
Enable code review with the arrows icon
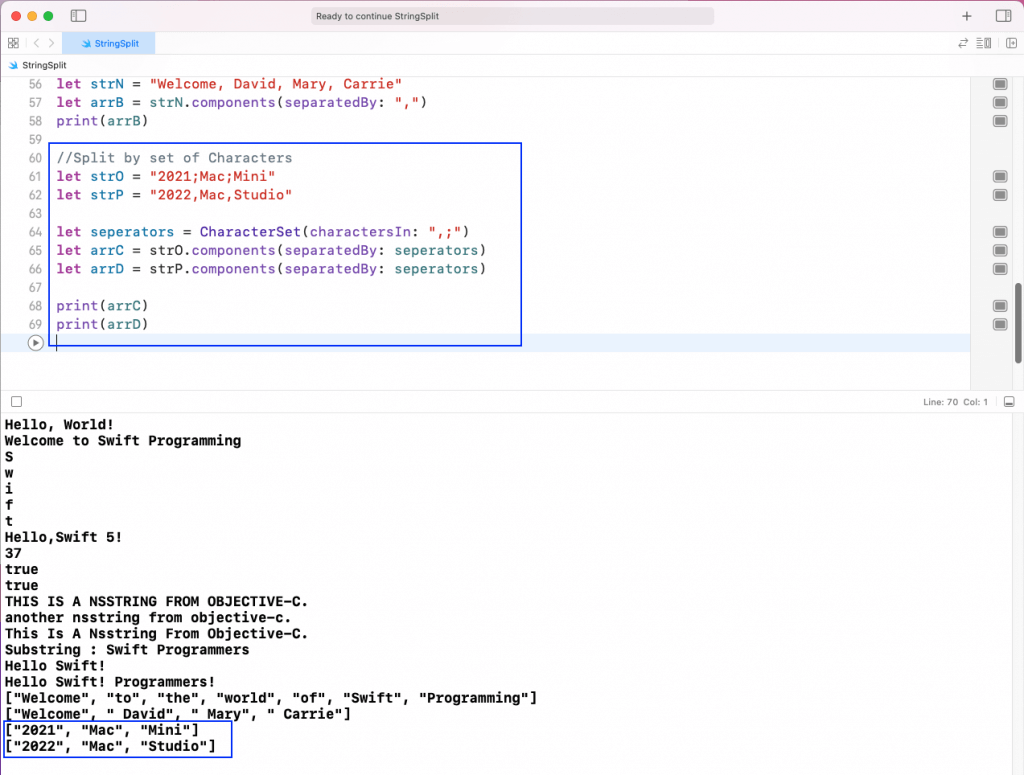tap(963, 43)
